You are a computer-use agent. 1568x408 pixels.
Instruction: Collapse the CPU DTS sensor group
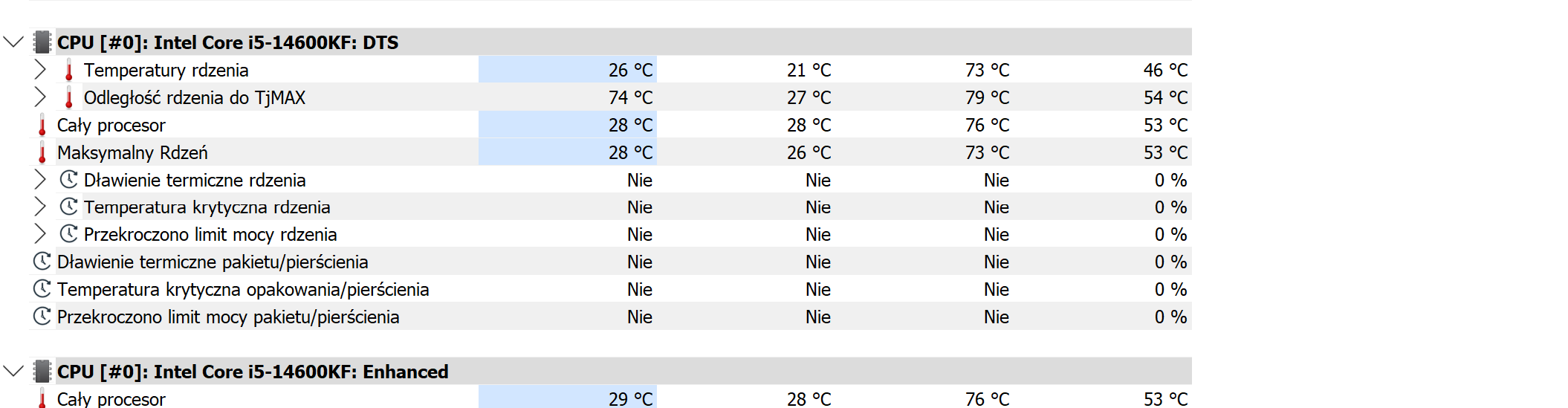pos(13,42)
